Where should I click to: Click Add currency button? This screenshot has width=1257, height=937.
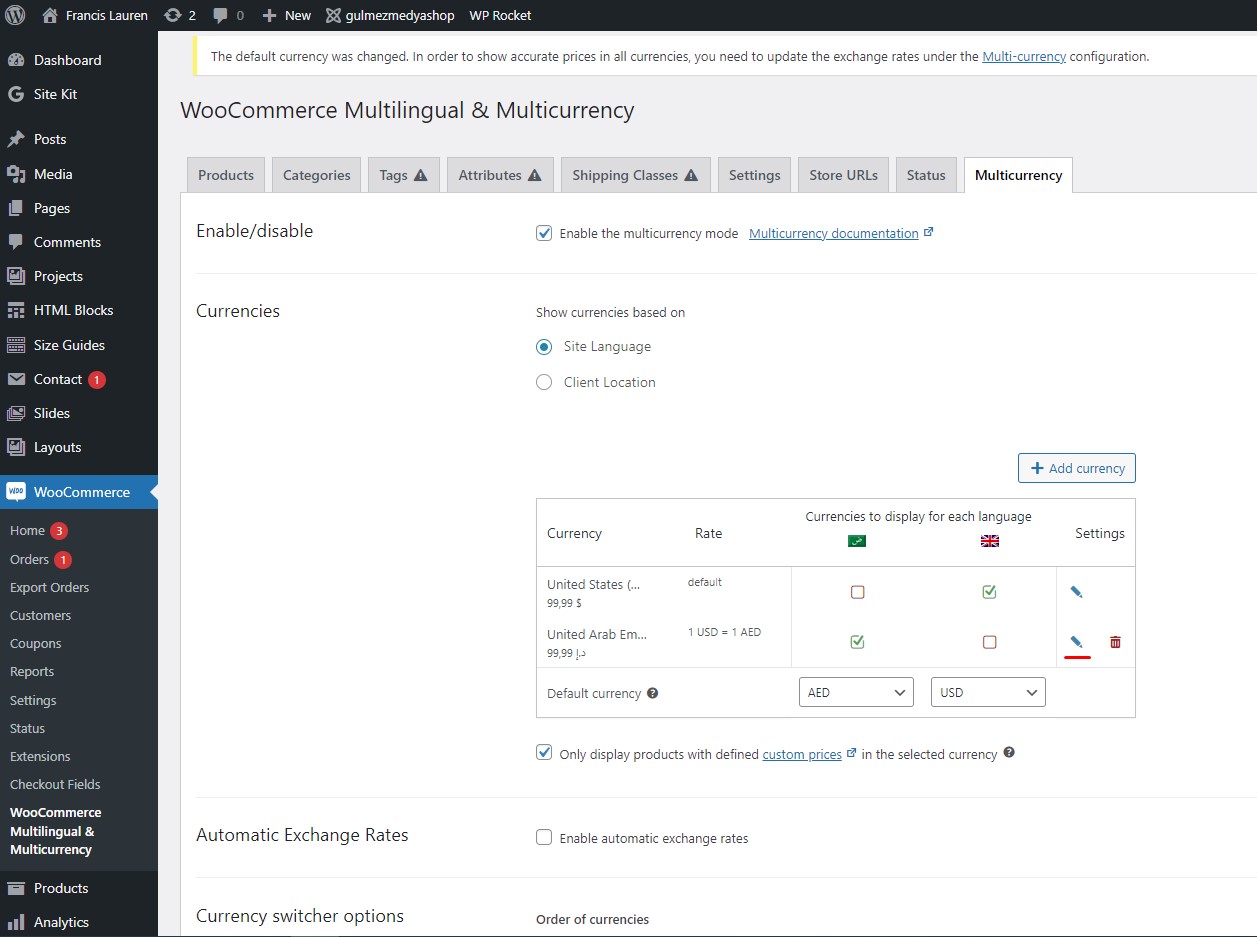coord(1077,468)
